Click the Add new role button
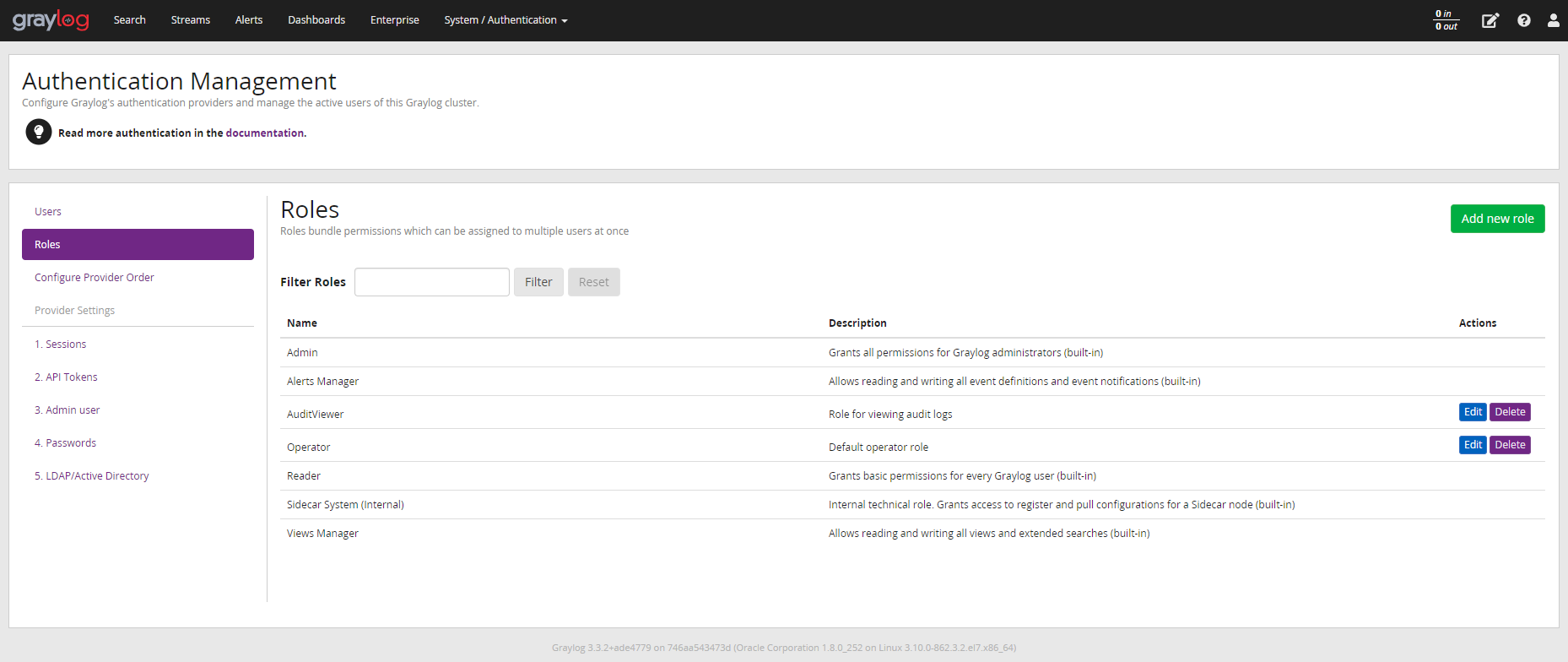Viewport: 1568px width, 662px height. point(1497,219)
